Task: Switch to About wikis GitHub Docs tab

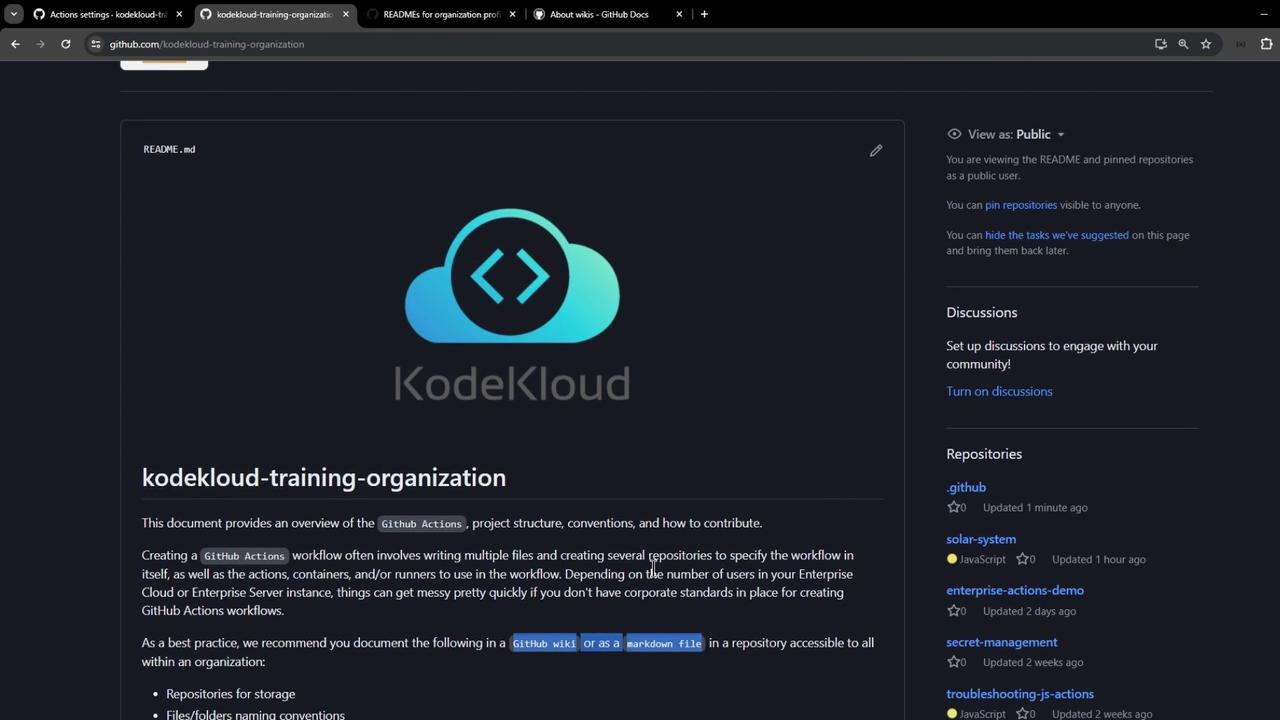Action: [607, 14]
